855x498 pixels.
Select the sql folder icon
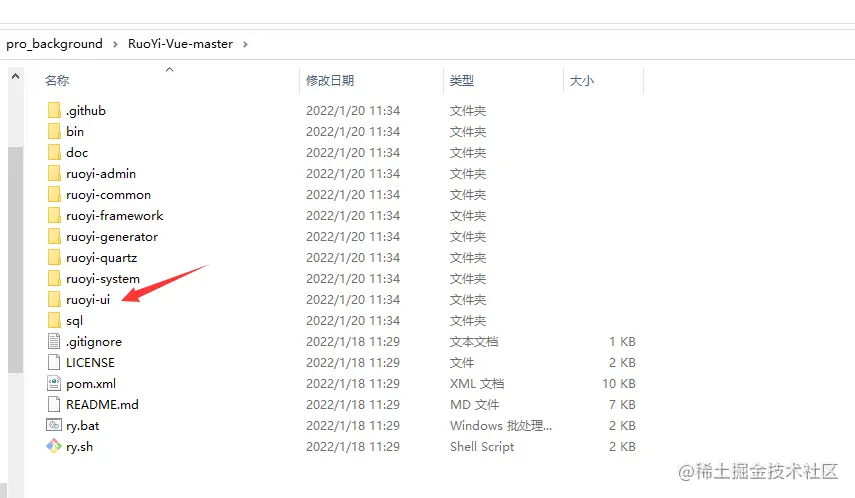[54, 320]
